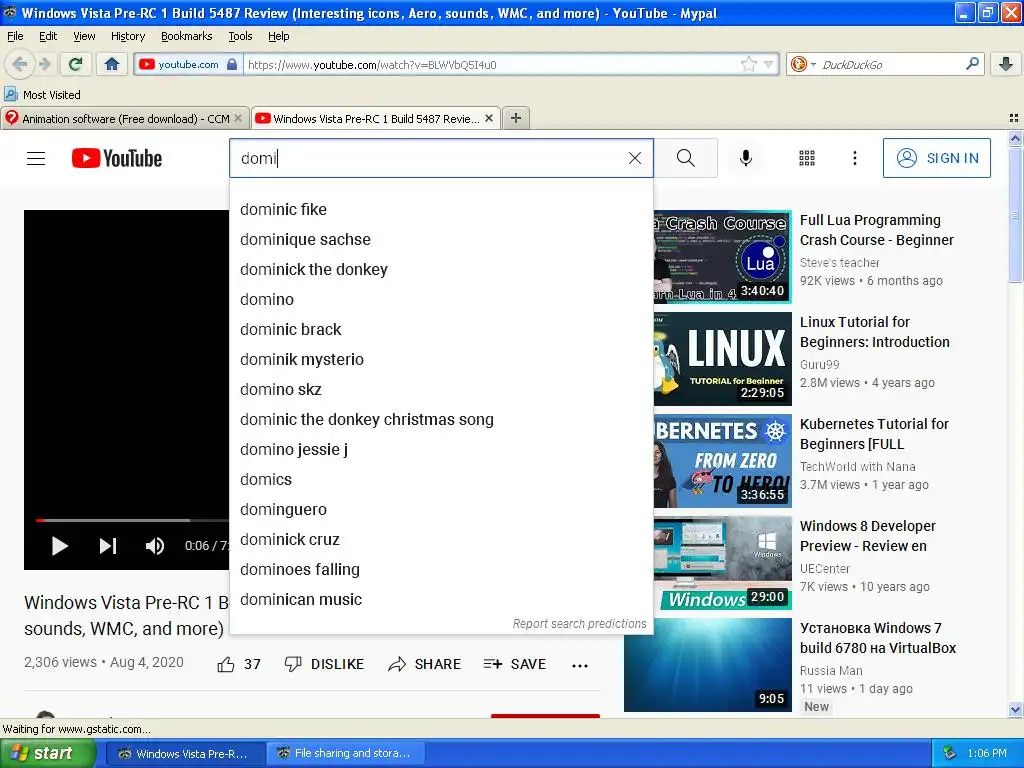The width and height of the screenshot is (1024, 768).
Task: Go forward with browser forward arrow
Action: tap(44, 64)
